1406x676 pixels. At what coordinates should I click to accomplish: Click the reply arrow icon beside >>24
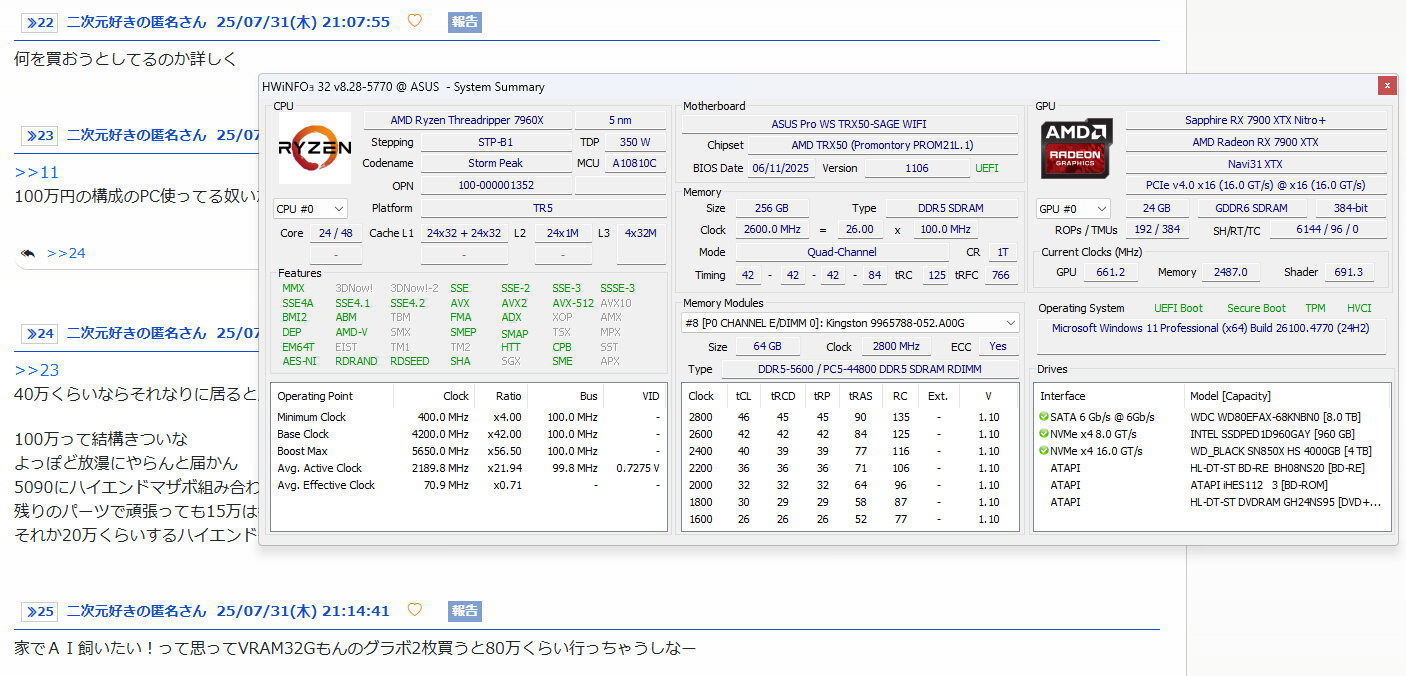(28, 253)
